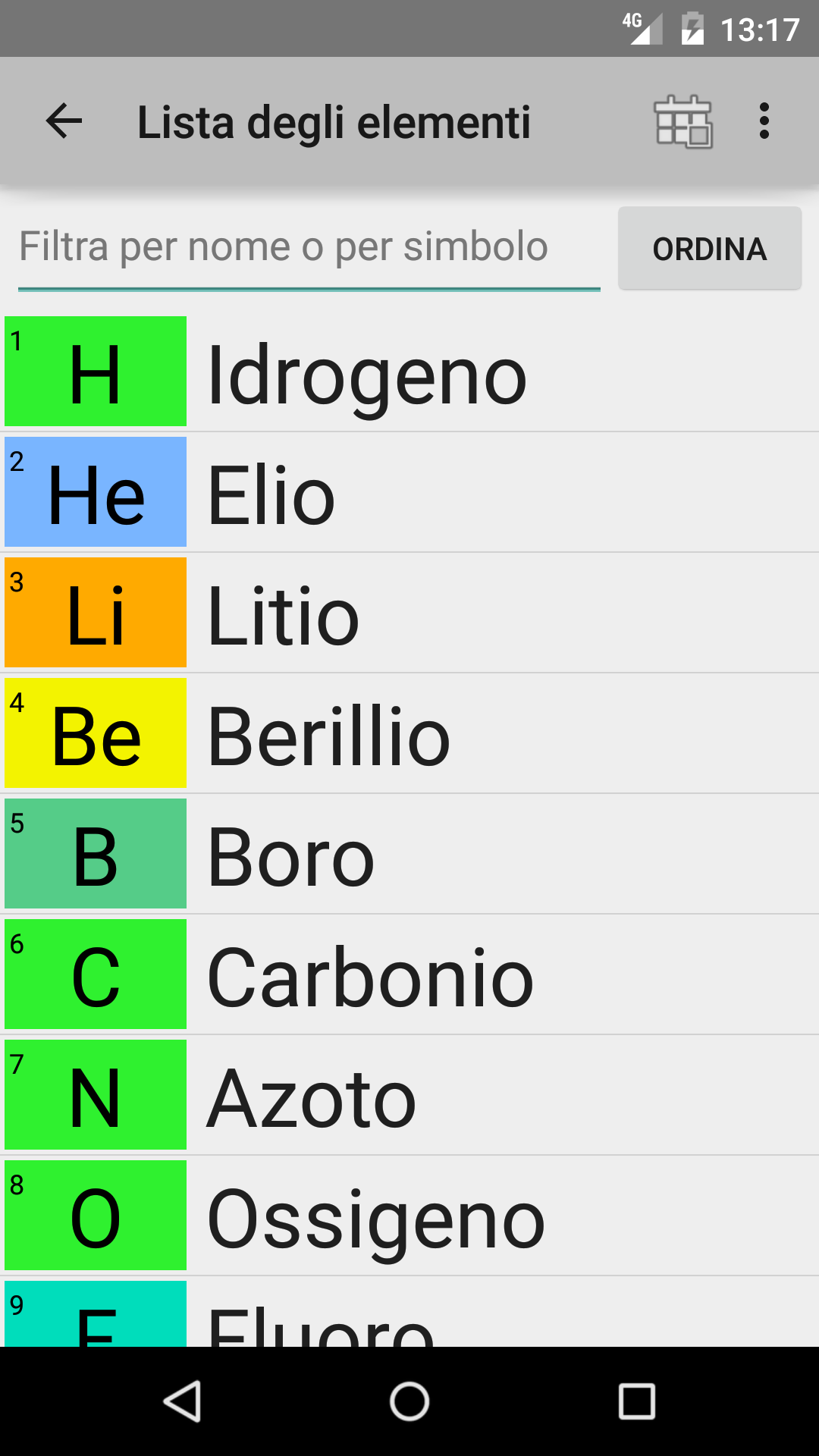Select the Boro list entry
Screen dimensions: 819x1456
click(291, 857)
